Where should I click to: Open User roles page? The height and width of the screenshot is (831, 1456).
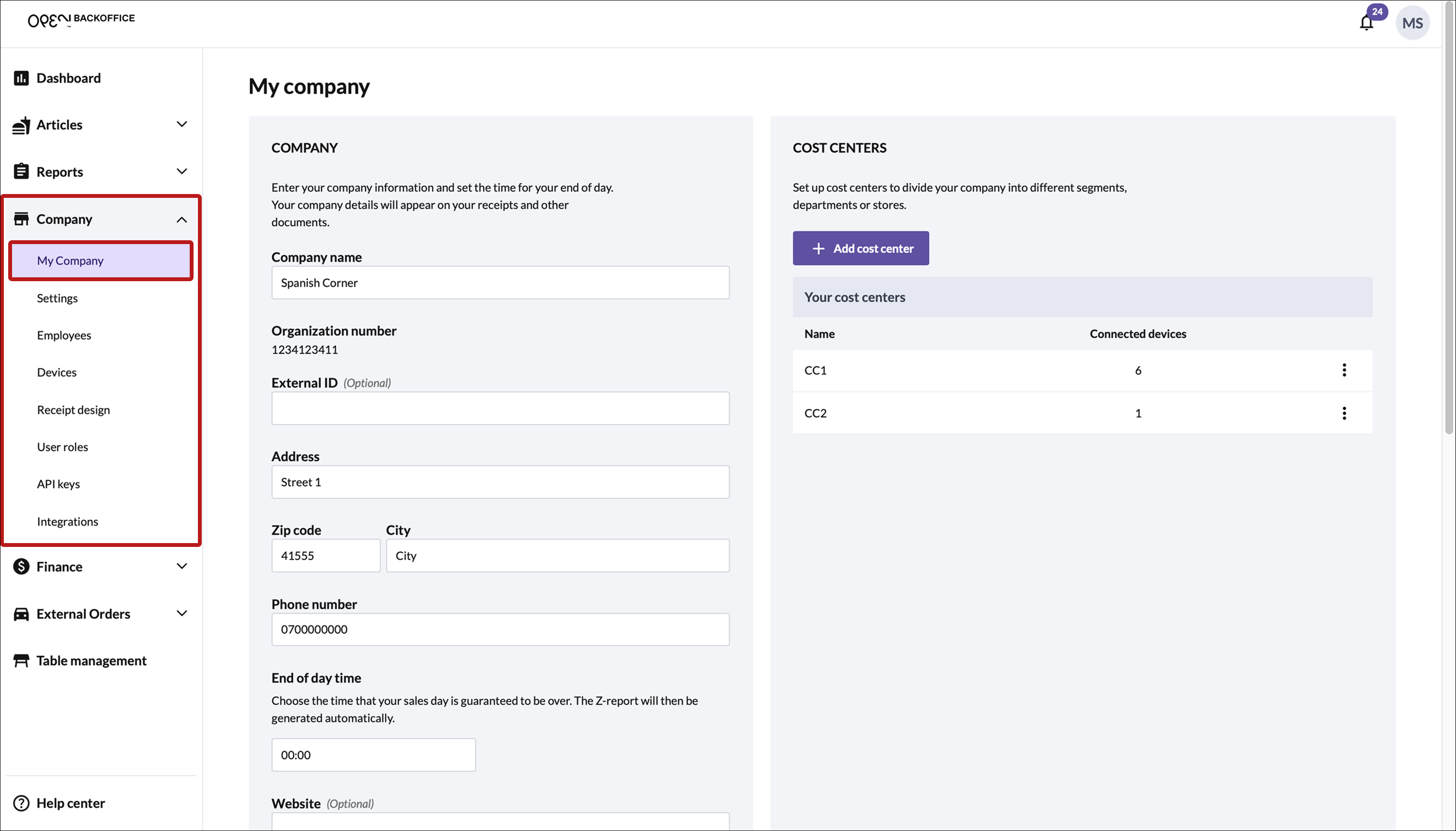pyautogui.click(x=62, y=447)
